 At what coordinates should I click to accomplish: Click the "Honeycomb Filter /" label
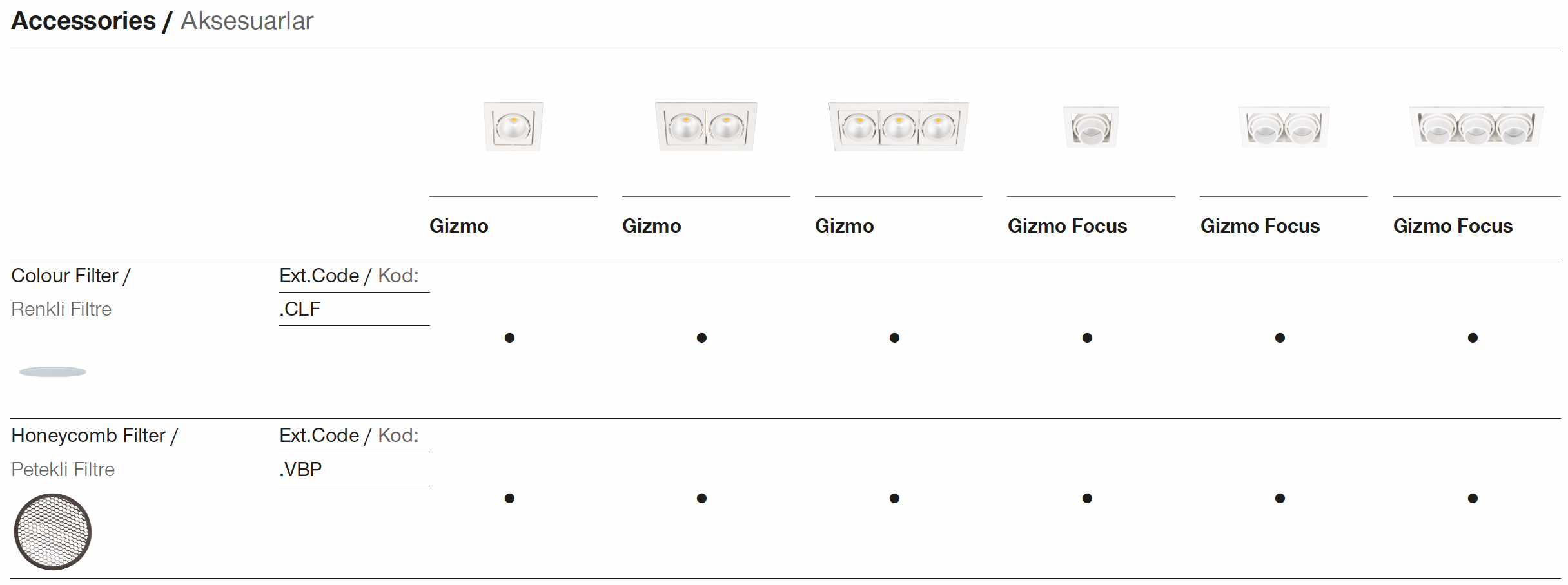pyautogui.click(x=95, y=436)
